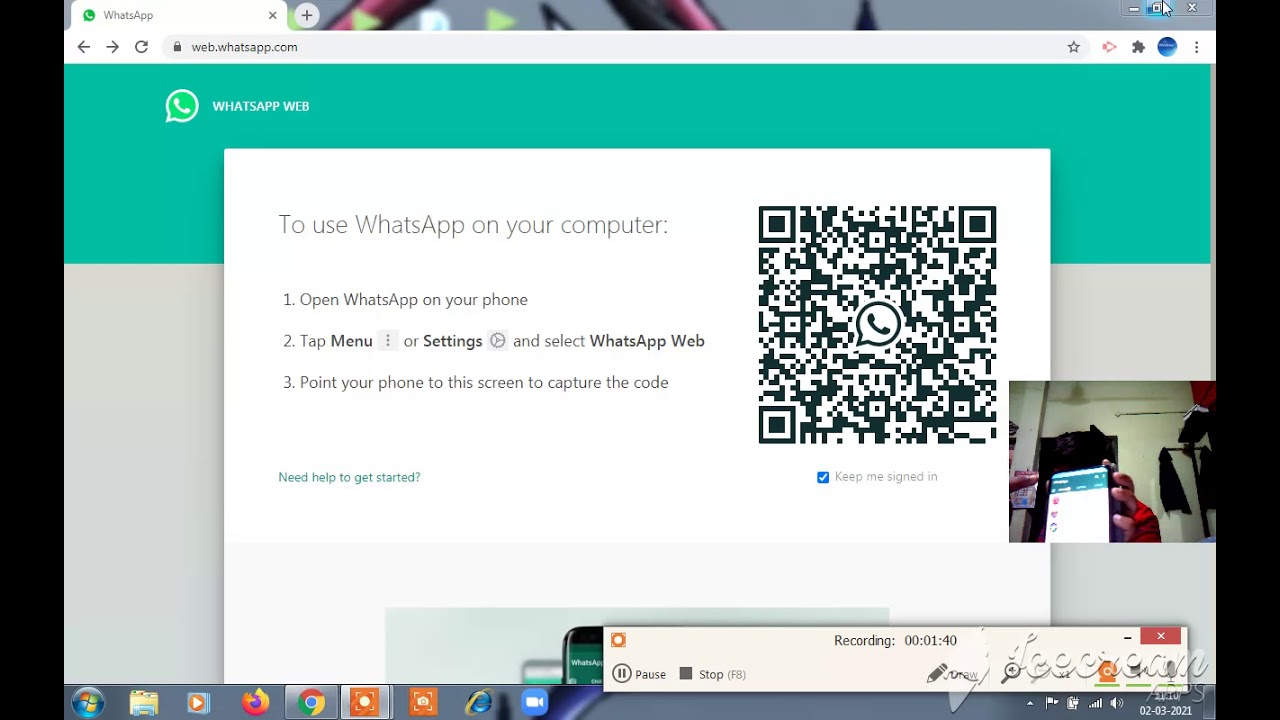1280x720 pixels.
Task: Open Firefox from the taskbar
Action: click(255, 703)
